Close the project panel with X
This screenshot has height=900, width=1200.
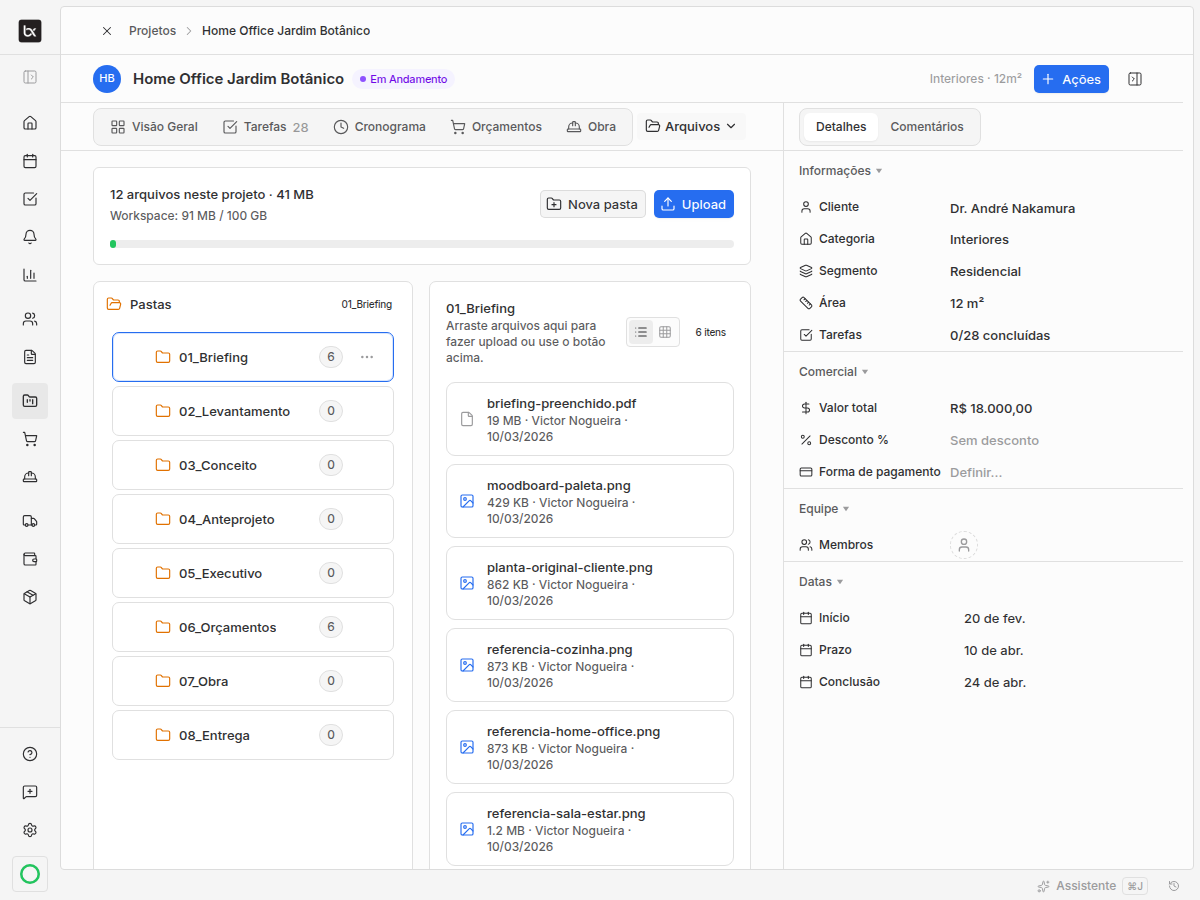click(107, 31)
